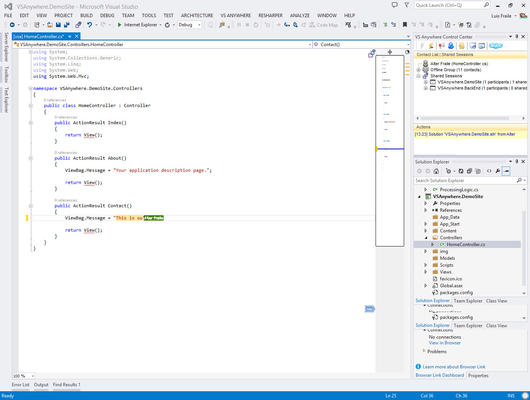Click the Quick Launch input box
The width and height of the screenshot is (530, 400).
pyautogui.click(x=448, y=5)
